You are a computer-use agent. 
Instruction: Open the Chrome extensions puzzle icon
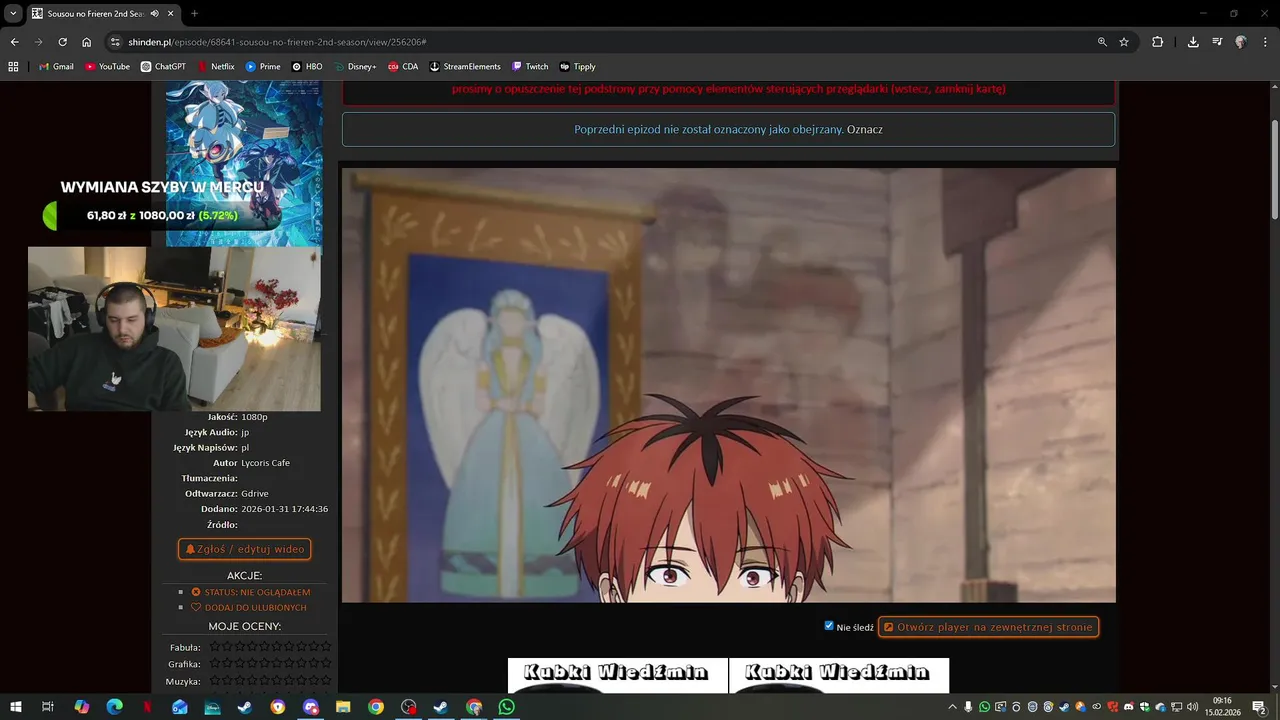tap(1157, 42)
